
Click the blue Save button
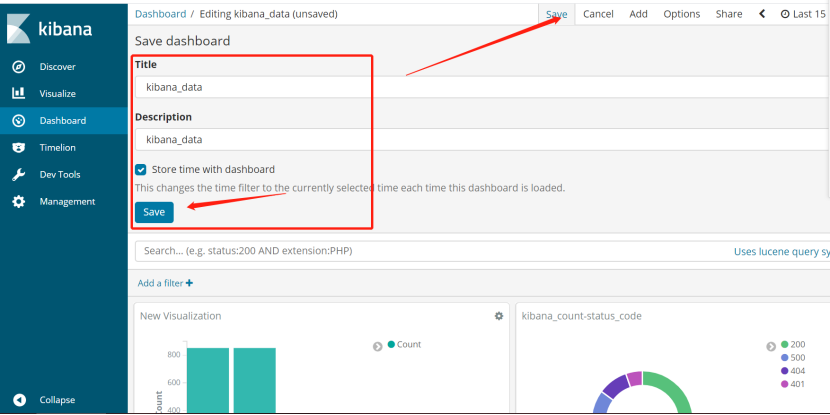pos(154,212)
